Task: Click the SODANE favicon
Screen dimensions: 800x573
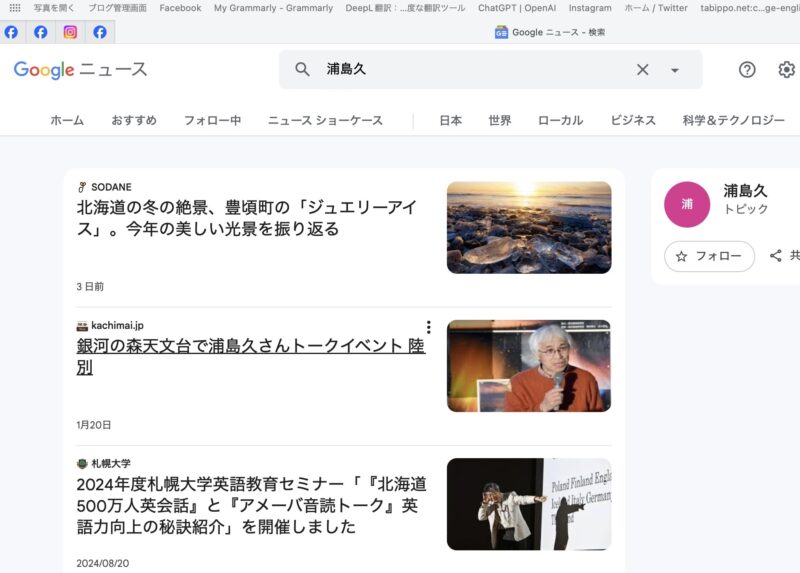Action: click(x=82, y=187)
